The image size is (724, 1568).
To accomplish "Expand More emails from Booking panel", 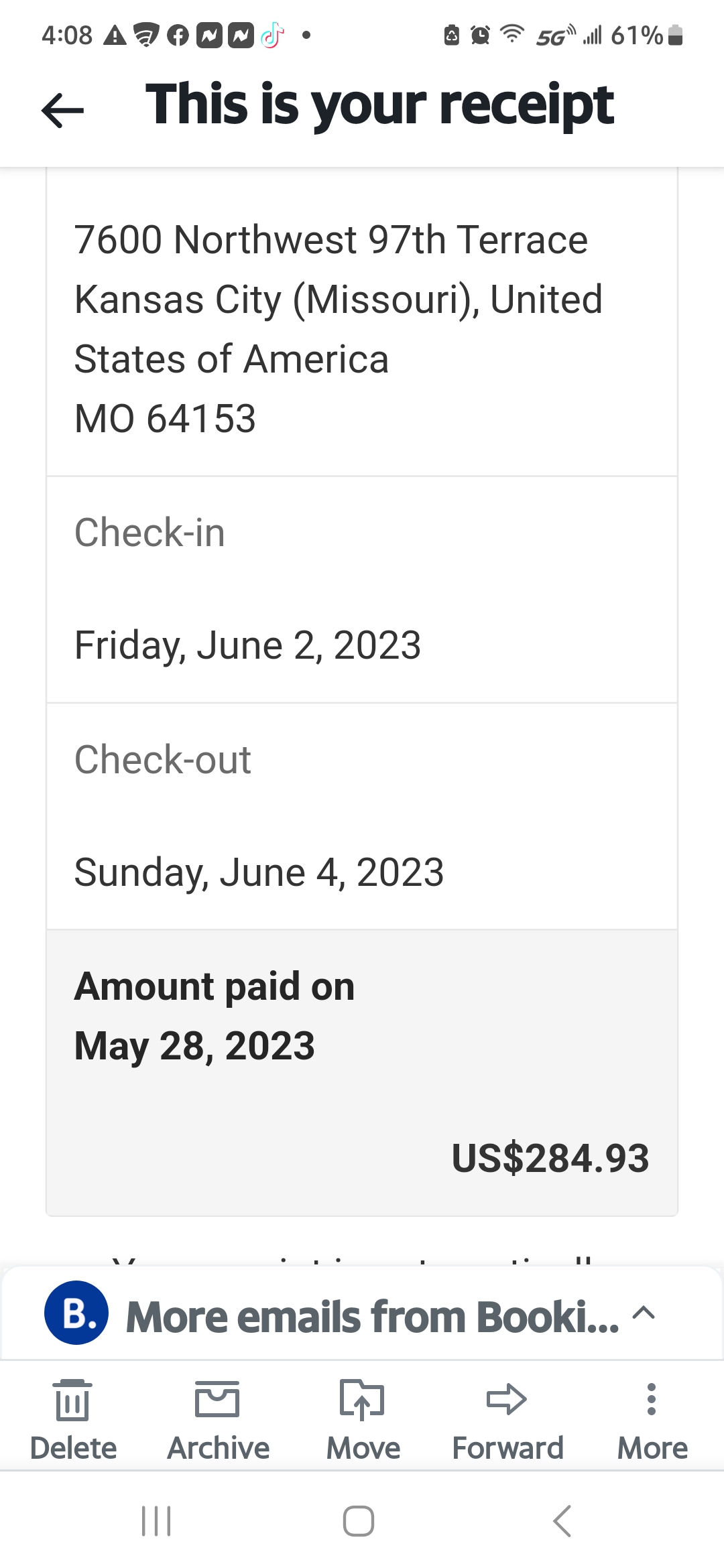I will (x=644, y=1313).
